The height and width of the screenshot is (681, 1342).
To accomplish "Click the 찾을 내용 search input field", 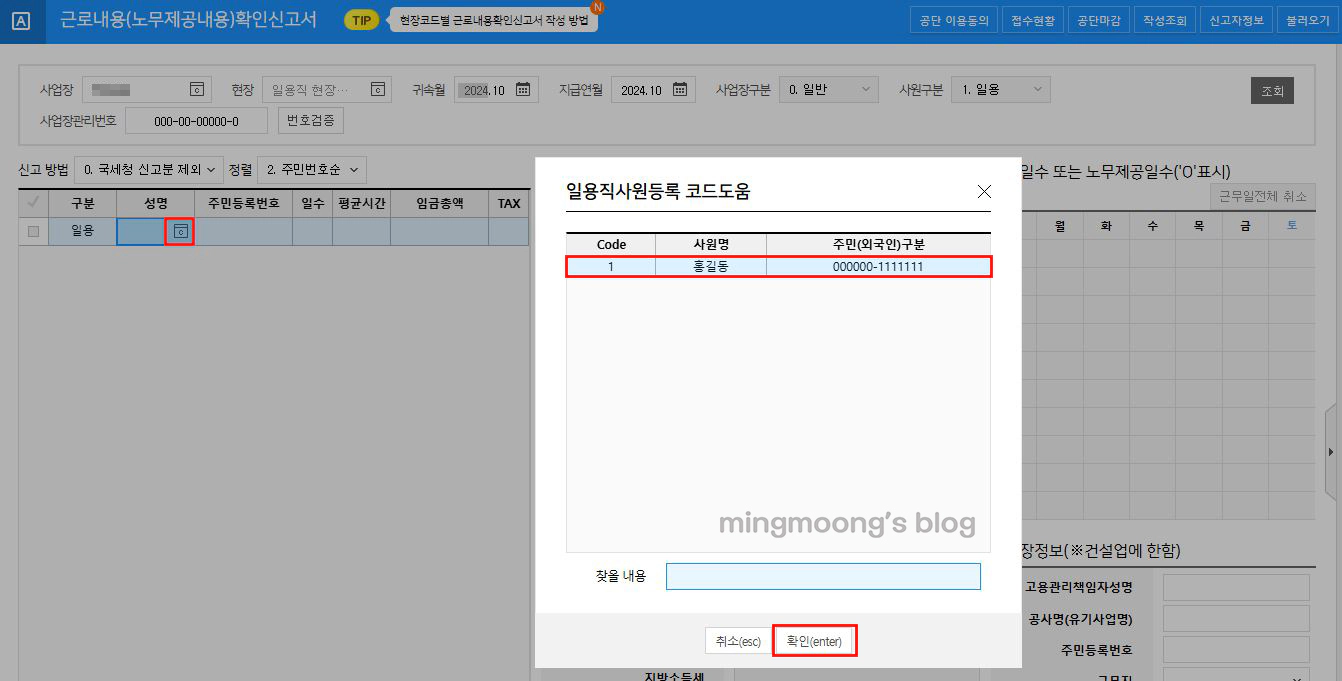I will 822,576.
